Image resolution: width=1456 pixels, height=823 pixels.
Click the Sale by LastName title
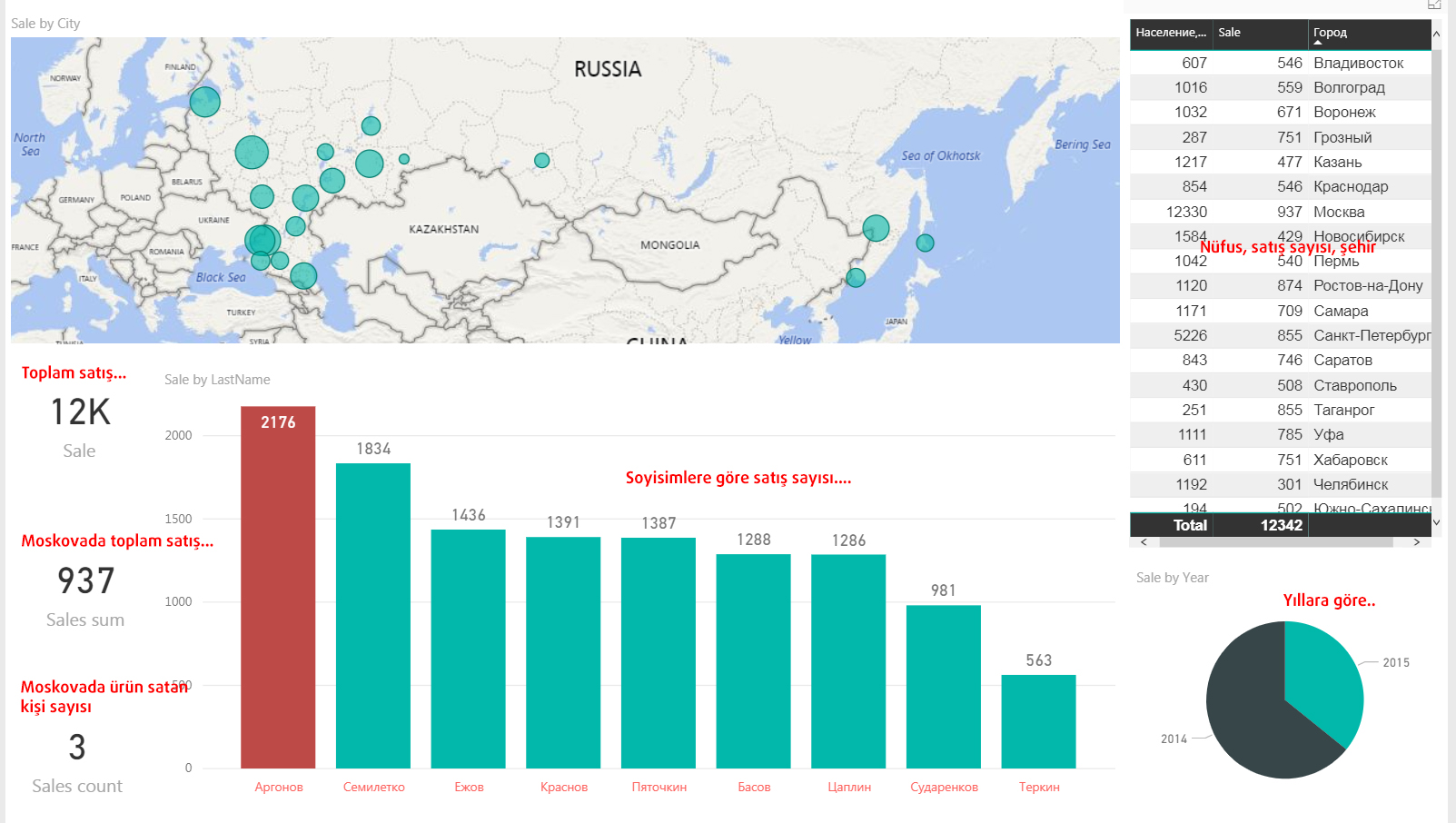[x=217, y=380]
